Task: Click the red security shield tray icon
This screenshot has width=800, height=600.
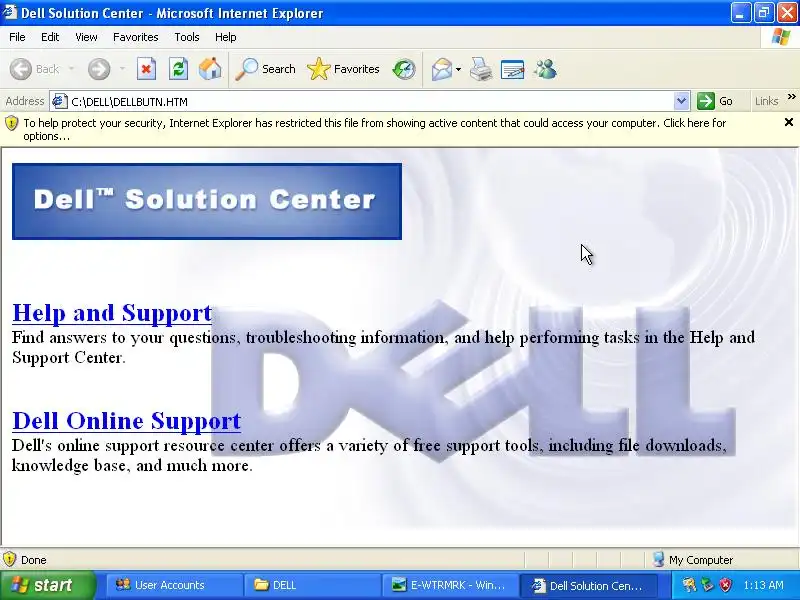Action: (x=725, y=585)
